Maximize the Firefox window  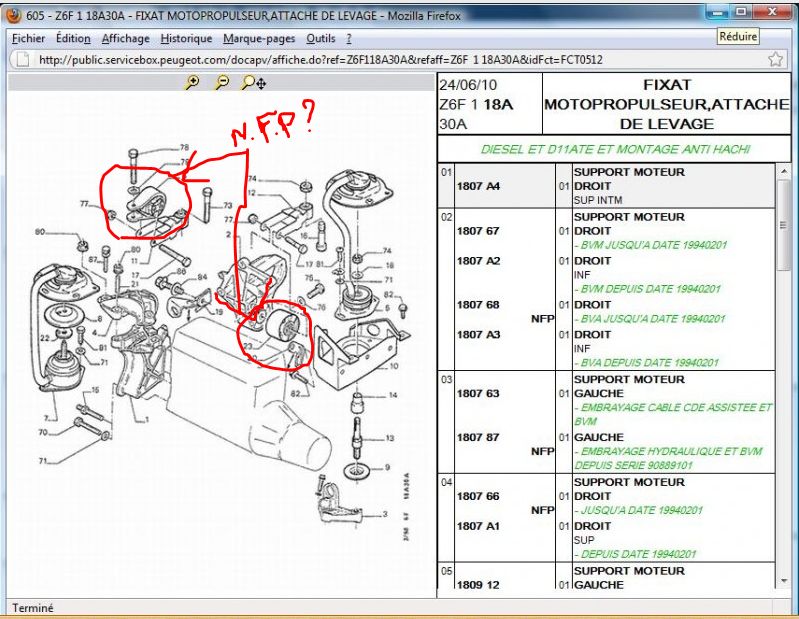(741, 12)
